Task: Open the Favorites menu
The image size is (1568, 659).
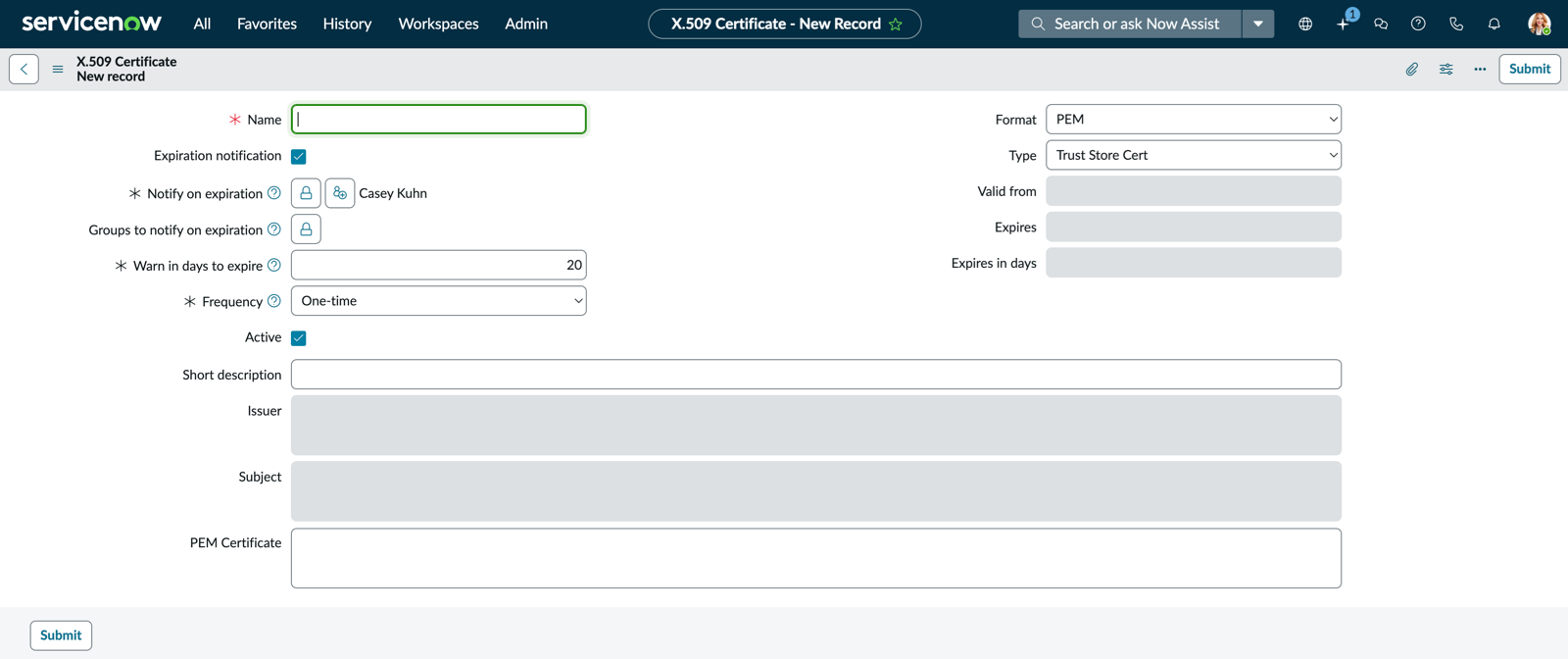Action: click(x=267, y=24)
